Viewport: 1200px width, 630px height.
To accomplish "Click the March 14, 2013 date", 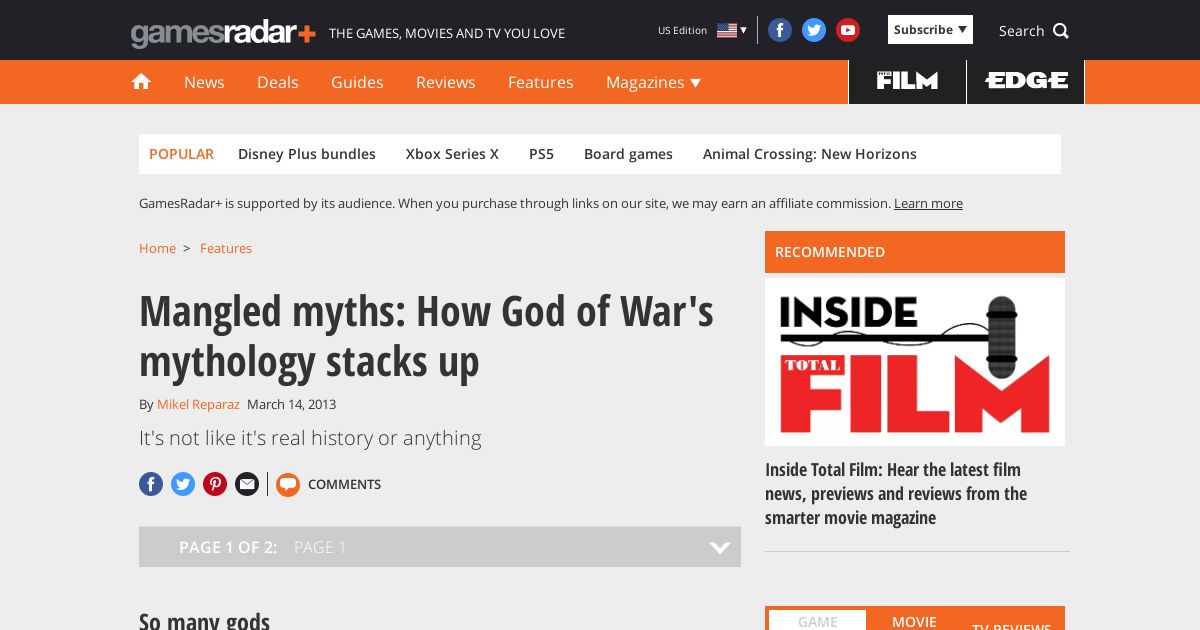I will click(x=291, y=405).
